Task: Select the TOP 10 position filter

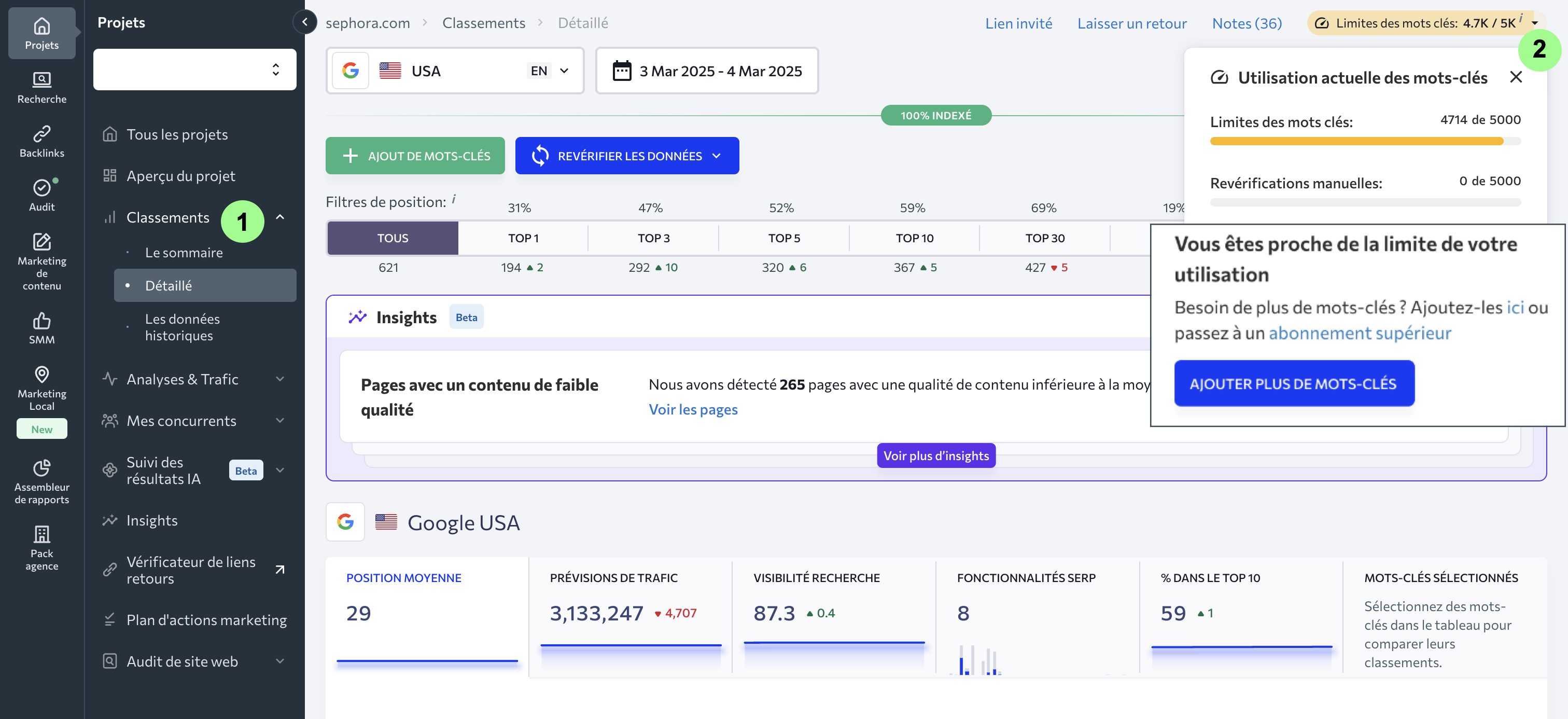Action: pyautogui.click(x=914, y=238)
